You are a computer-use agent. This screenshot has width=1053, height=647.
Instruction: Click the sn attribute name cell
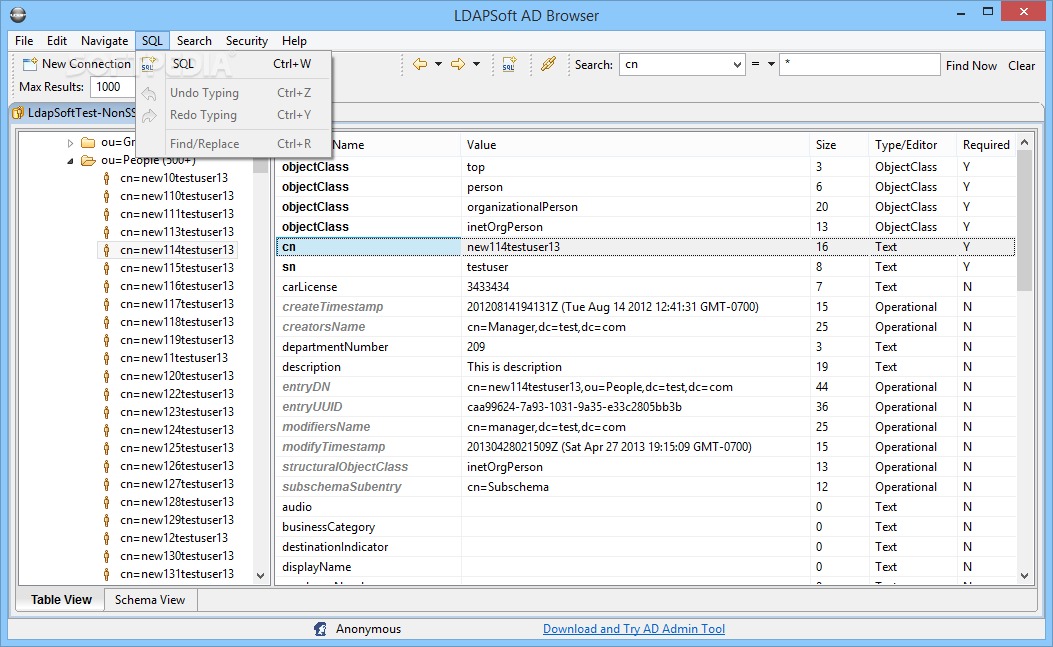pos(369,267)
